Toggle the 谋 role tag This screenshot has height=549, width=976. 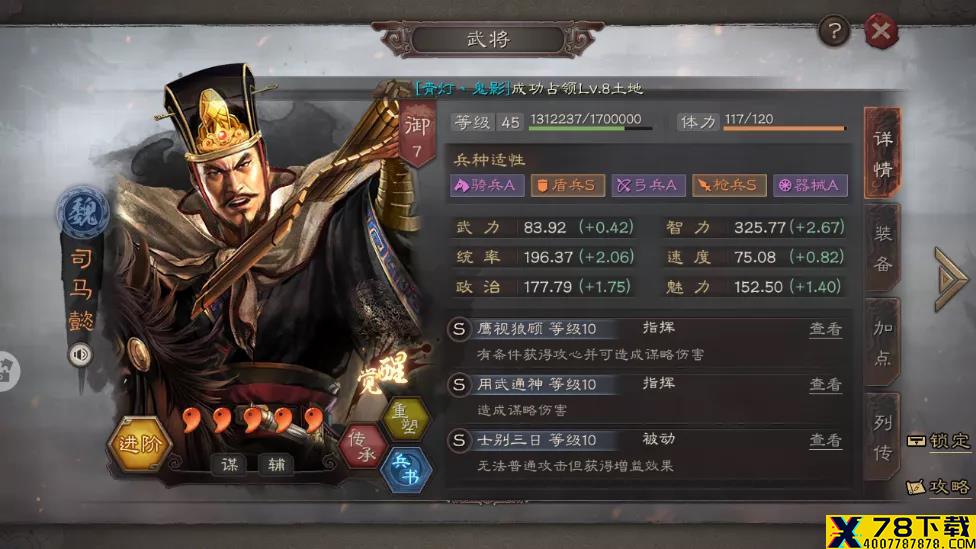[230, 464]
